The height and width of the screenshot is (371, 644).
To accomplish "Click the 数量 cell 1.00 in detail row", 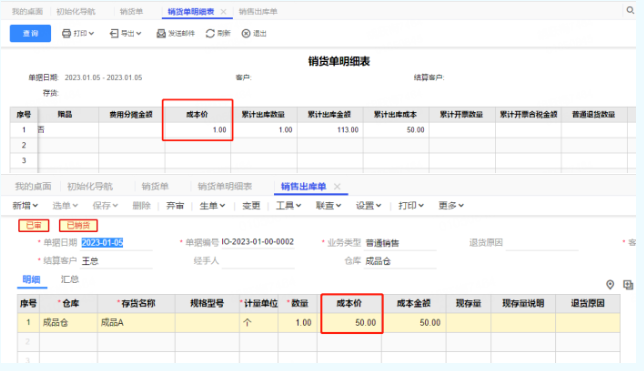I will 298,323.
